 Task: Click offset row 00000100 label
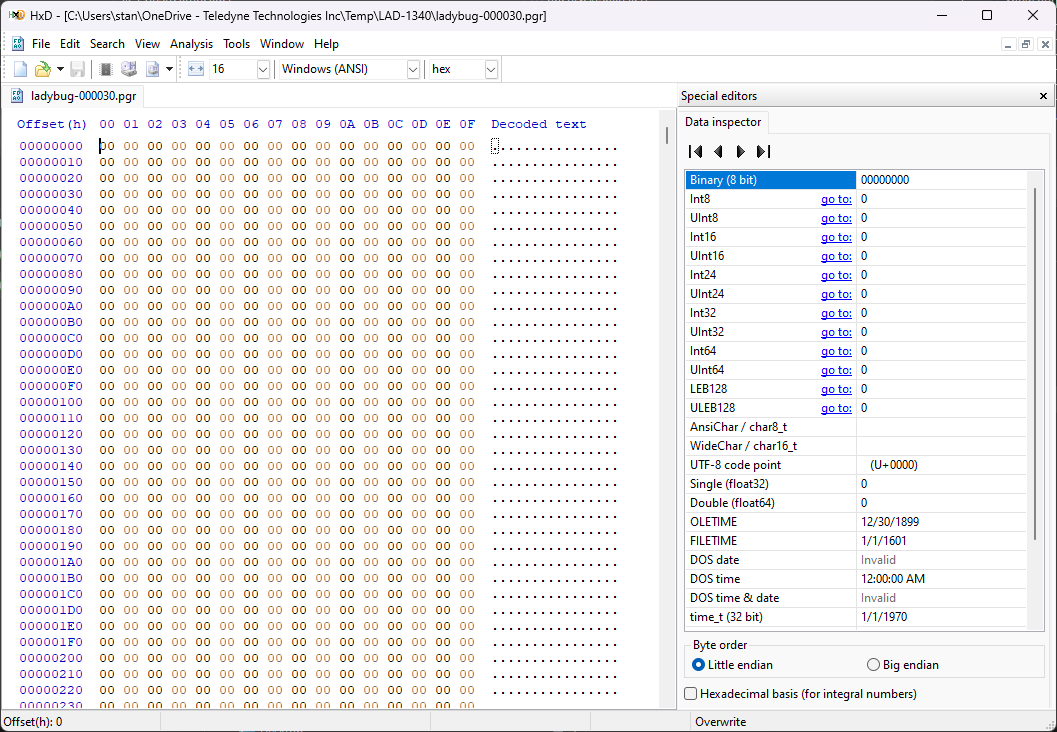(x=51, y=402)
